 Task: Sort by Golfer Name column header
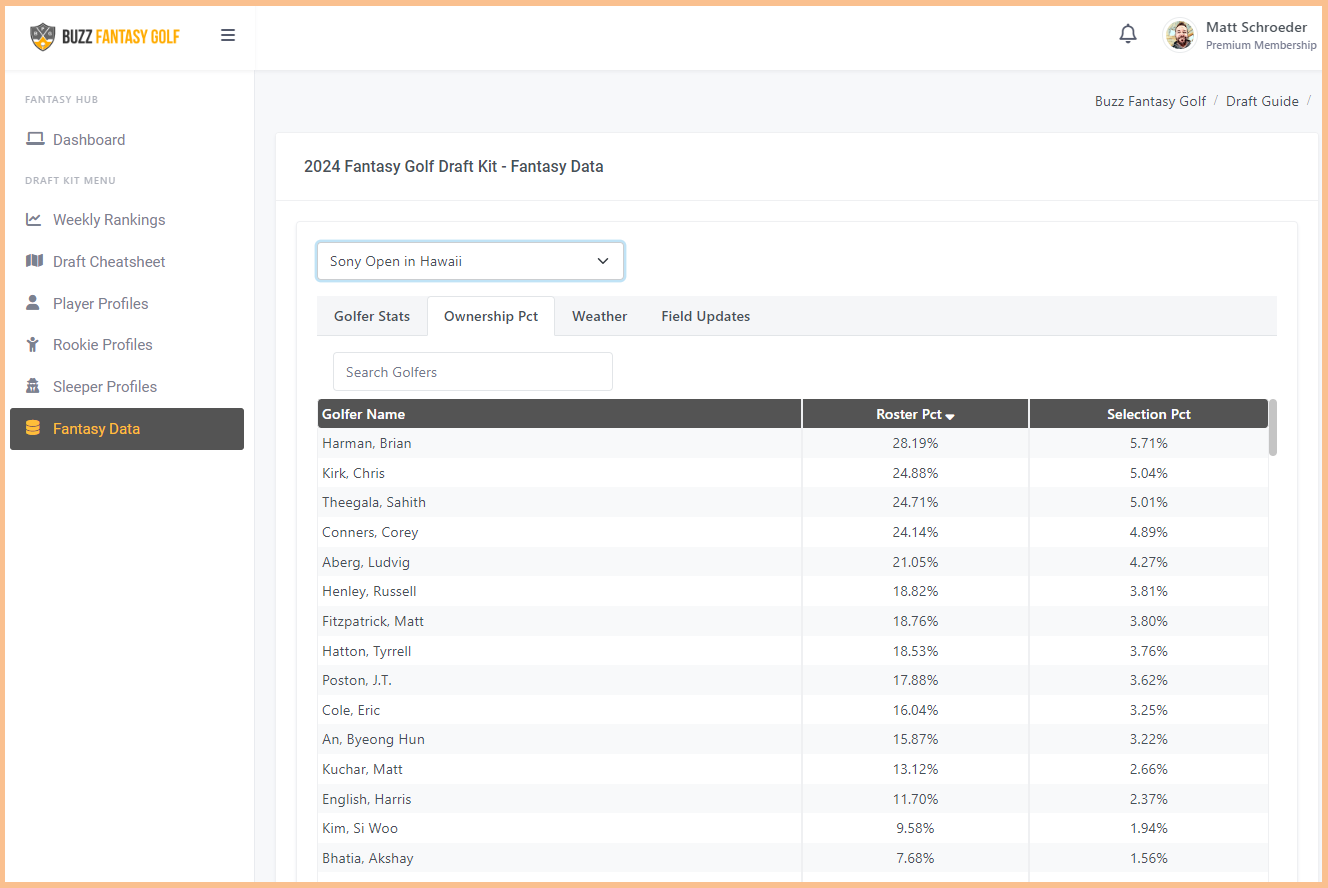[559, 414]
